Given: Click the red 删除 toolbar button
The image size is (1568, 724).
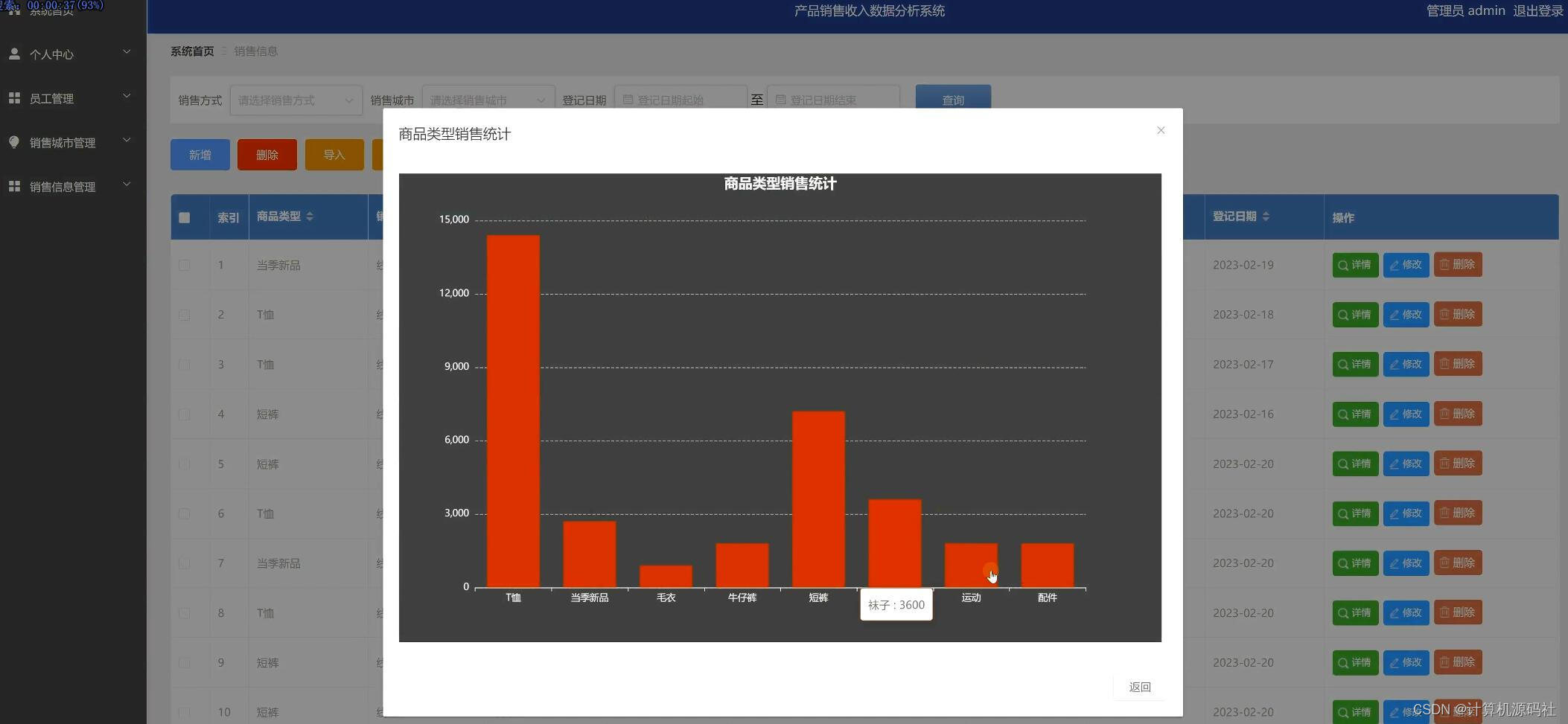Looking at the screenshot, I should click(267, 155).
